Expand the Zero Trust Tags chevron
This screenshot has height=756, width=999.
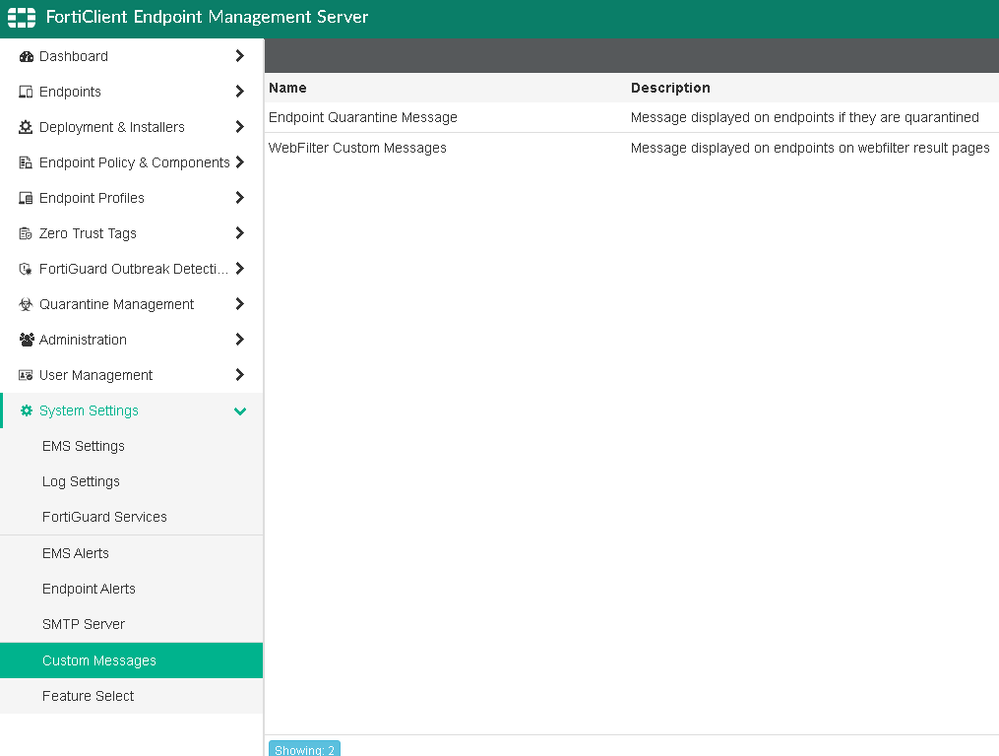(240, 233)
